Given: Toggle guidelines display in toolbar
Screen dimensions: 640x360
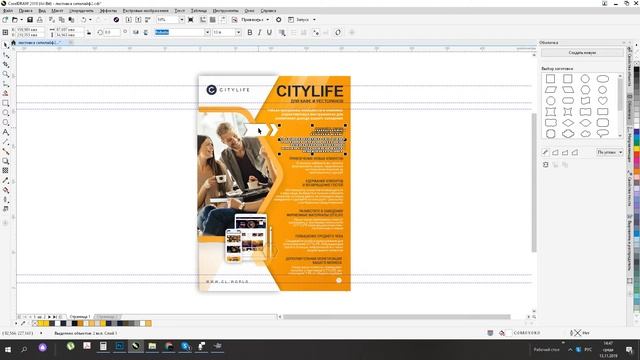Looking at the screenshot, I should point(223,20).
